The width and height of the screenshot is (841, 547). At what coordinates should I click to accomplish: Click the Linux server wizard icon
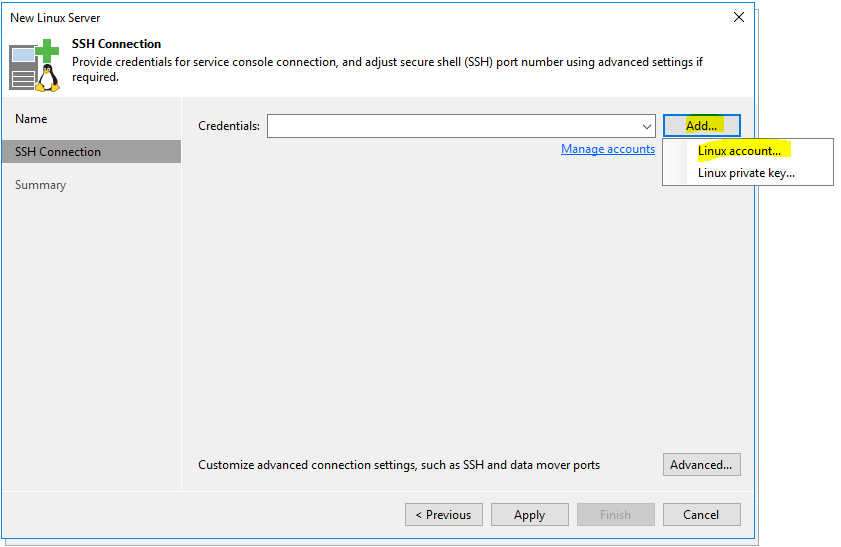pos(34,65)
